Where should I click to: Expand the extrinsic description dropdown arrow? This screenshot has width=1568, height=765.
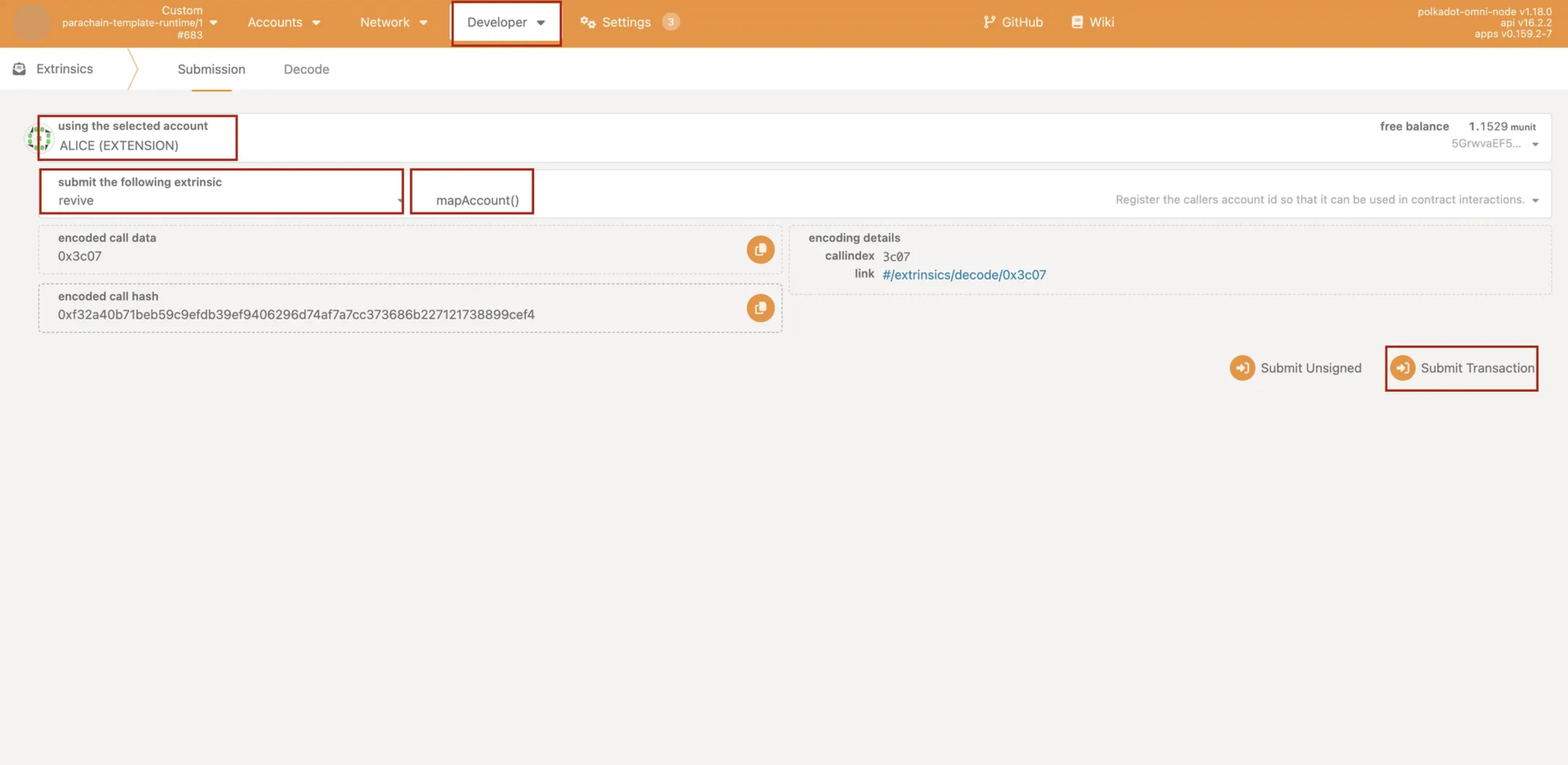tap(1535, 200)
